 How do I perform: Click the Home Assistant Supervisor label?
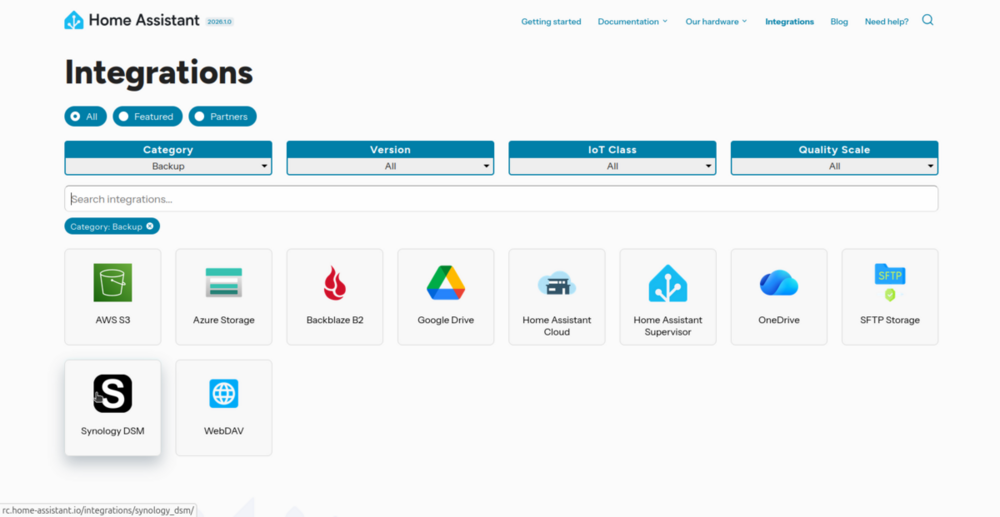coord(668,326)
